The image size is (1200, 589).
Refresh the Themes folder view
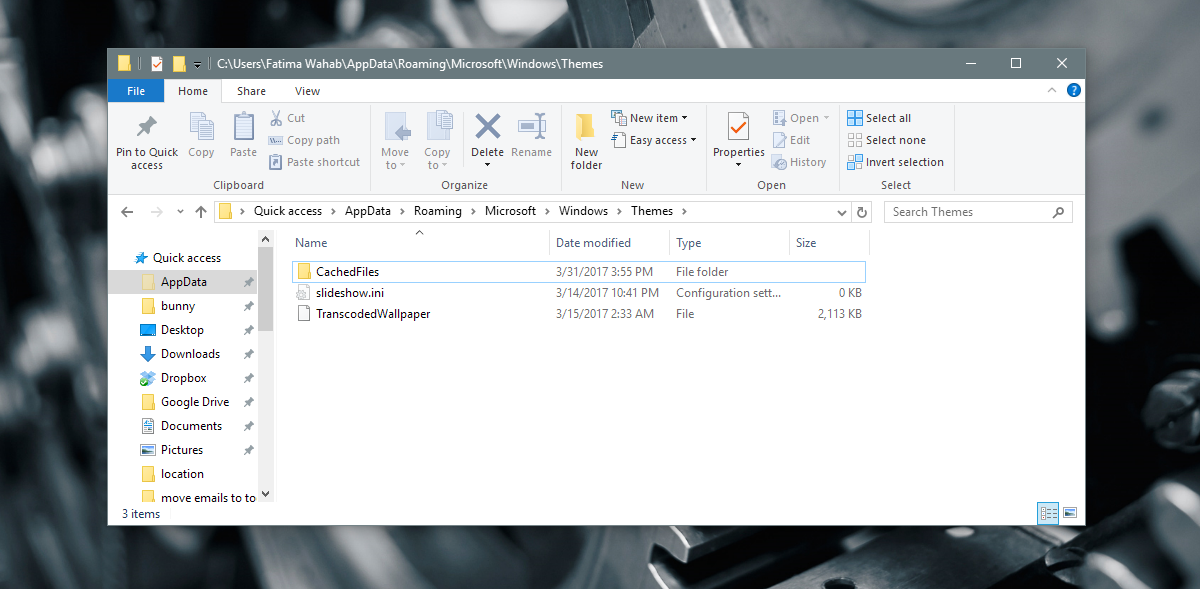[x=862, y=212]
